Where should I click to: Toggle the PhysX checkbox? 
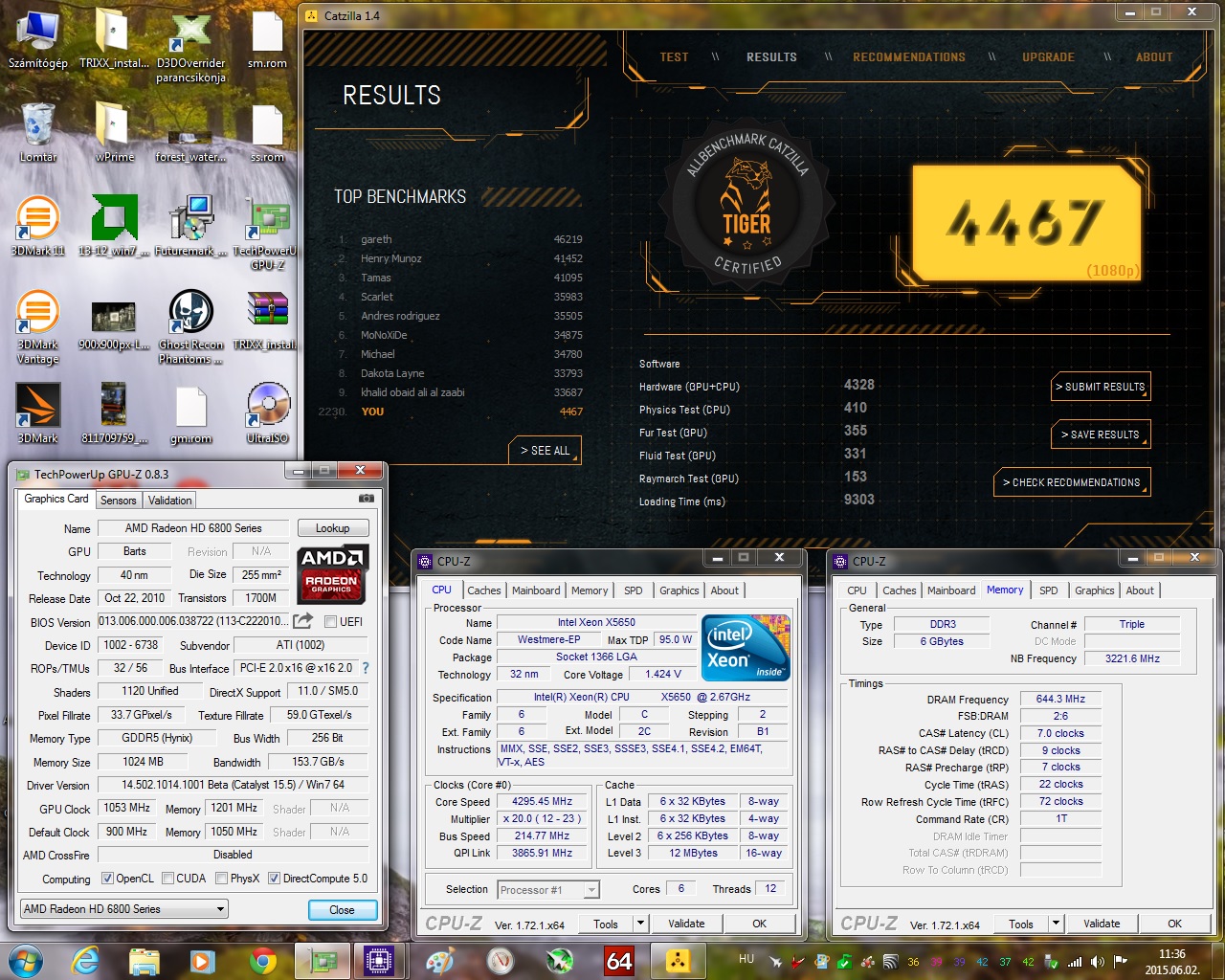(221, 879)
